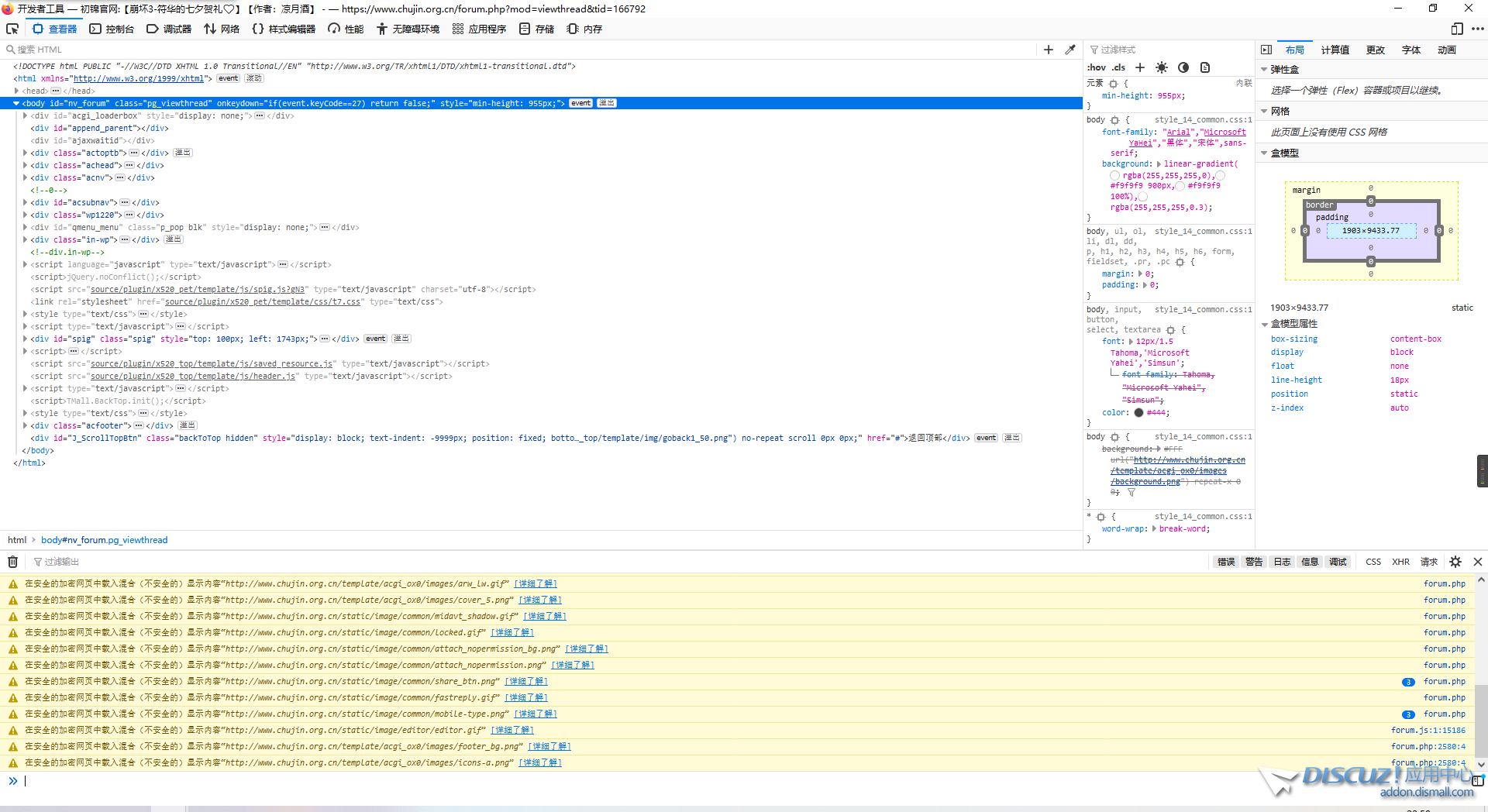Open console settings gear

(1455, 562)
